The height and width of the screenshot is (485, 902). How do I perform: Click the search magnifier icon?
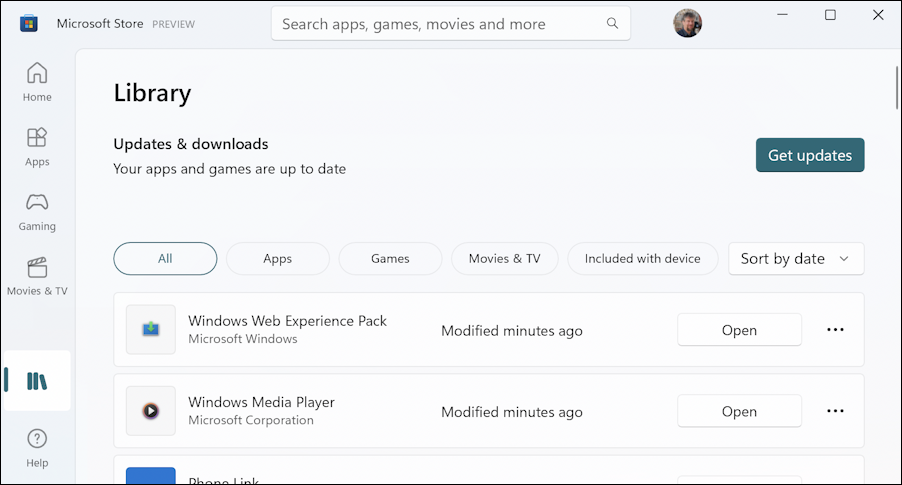point(612,23)
